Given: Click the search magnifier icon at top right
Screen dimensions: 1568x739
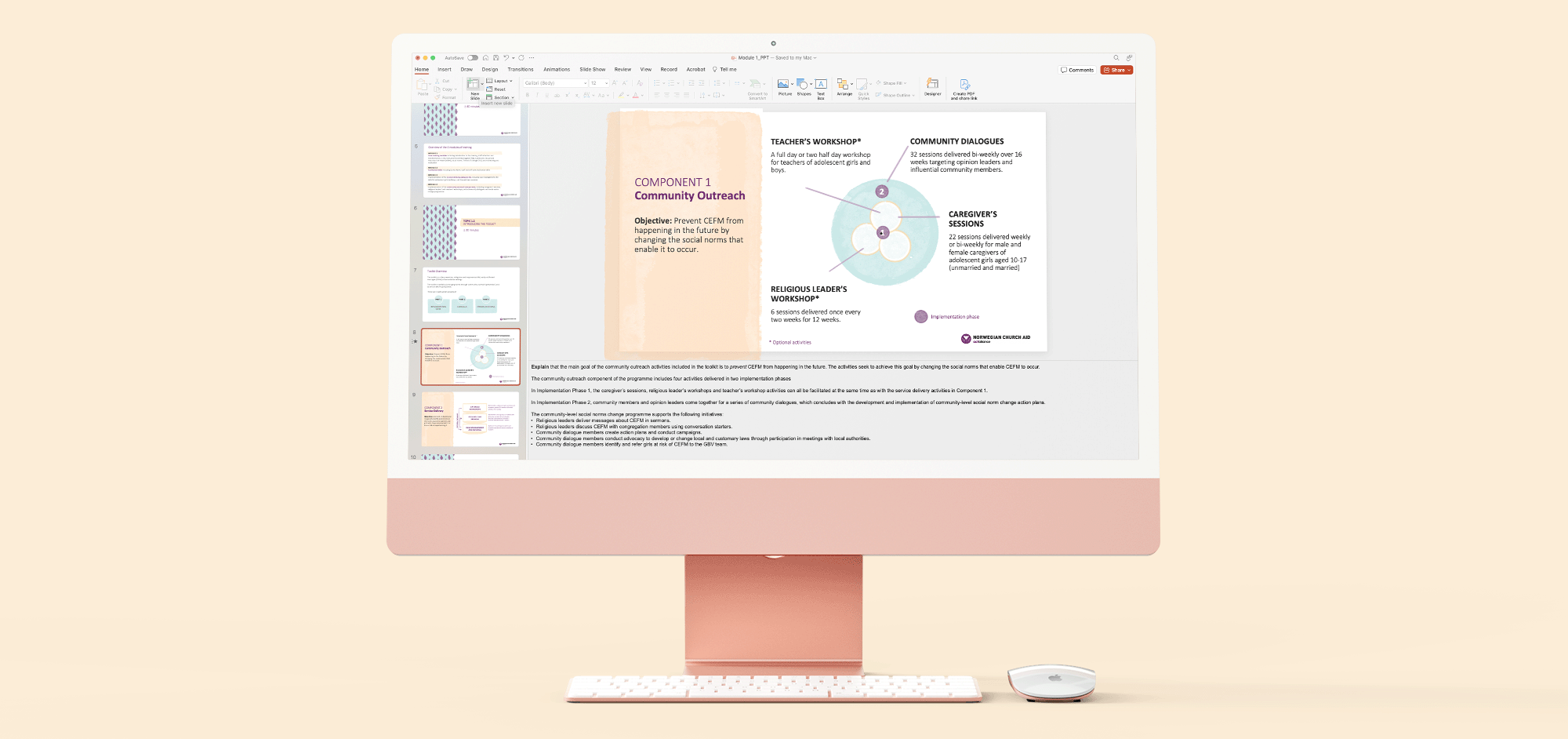Looking at the screenshot, I should [1116, 57].
